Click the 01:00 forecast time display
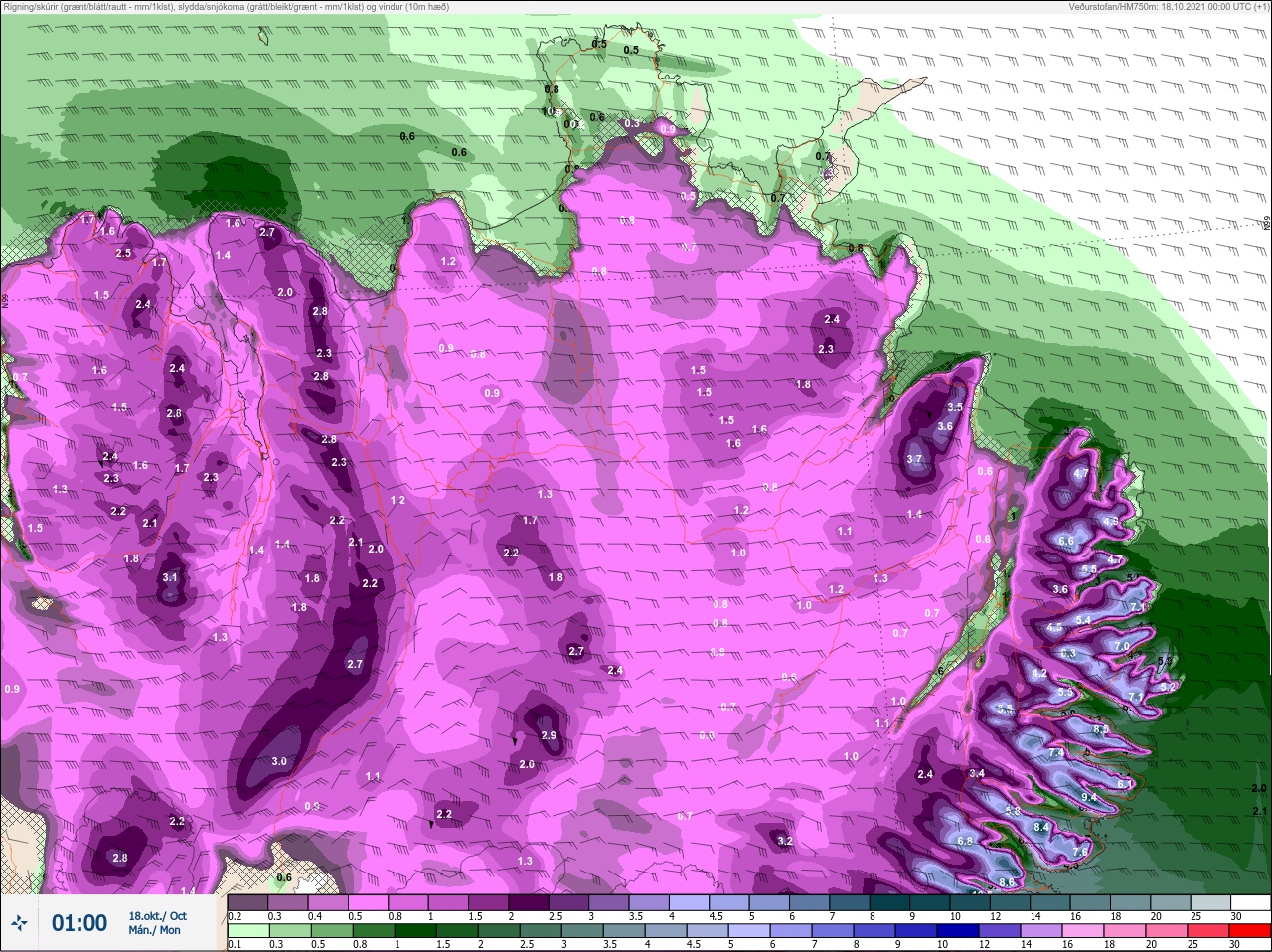 (79, 923)
